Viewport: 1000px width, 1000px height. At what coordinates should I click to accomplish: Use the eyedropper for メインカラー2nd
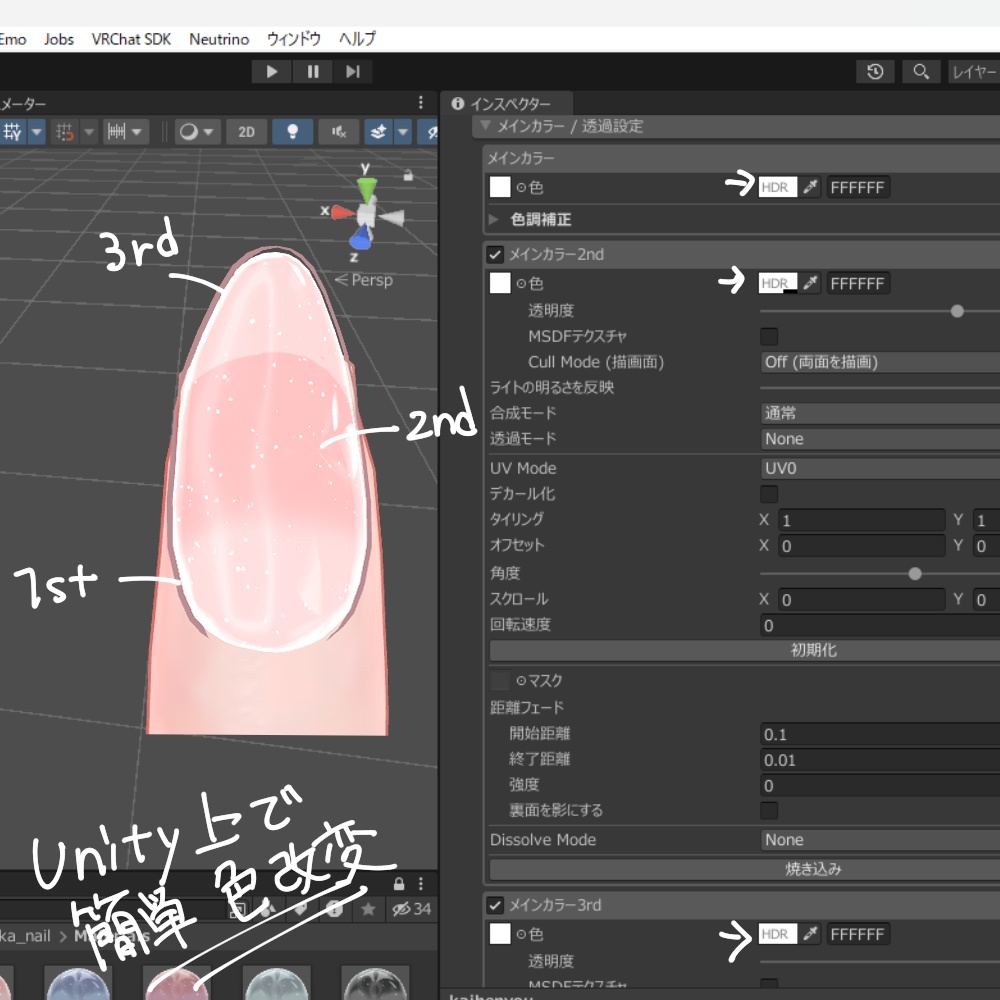point(810,283)
